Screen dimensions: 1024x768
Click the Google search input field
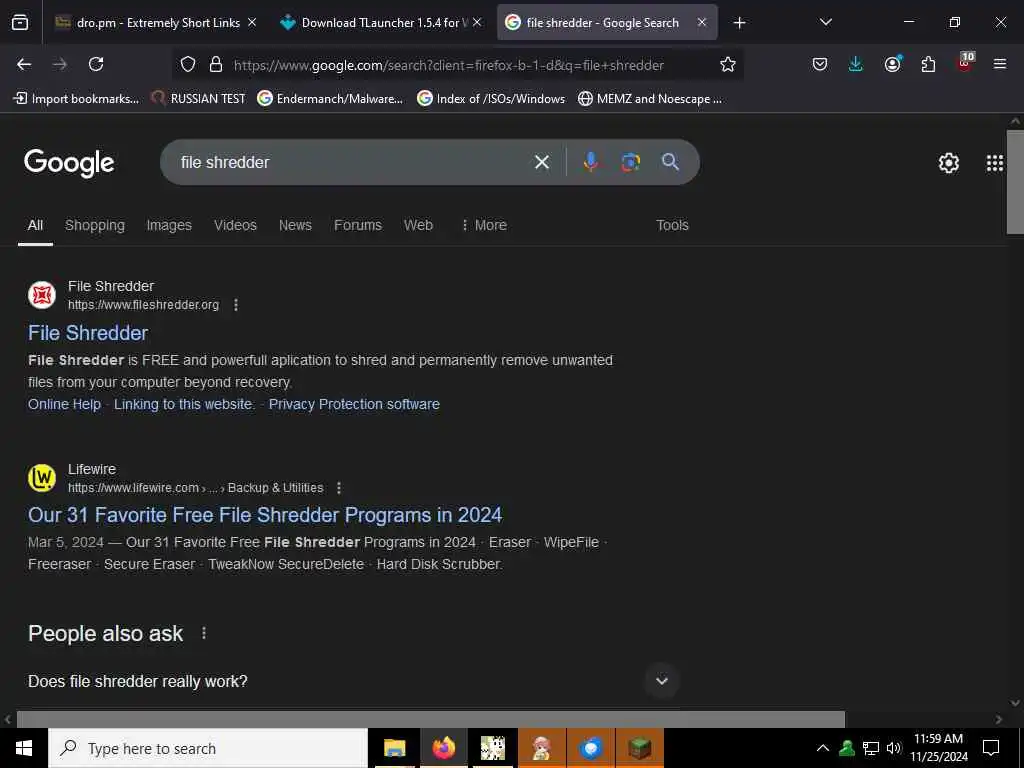coord(353,162)
